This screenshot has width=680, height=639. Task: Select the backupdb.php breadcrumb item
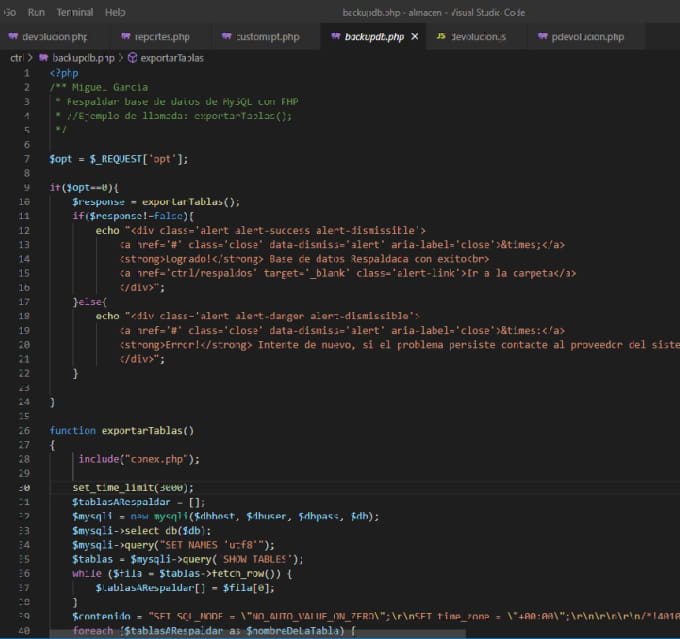coord(83,58)
